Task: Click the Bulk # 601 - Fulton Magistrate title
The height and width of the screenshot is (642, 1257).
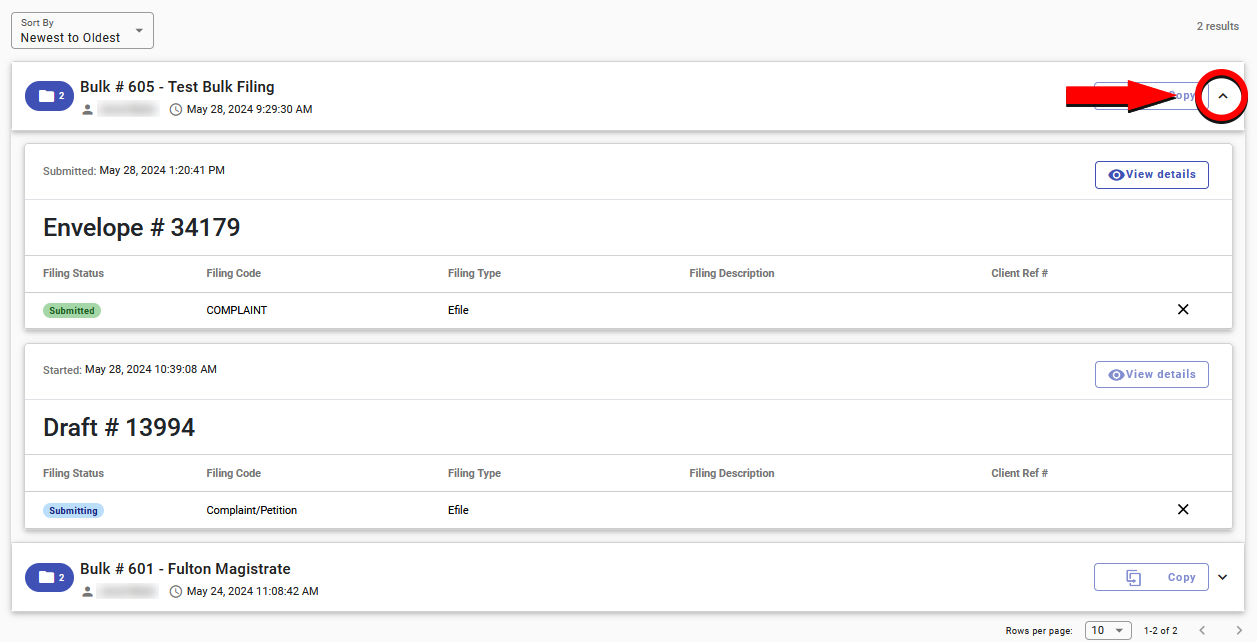Action: coord(185,569)
